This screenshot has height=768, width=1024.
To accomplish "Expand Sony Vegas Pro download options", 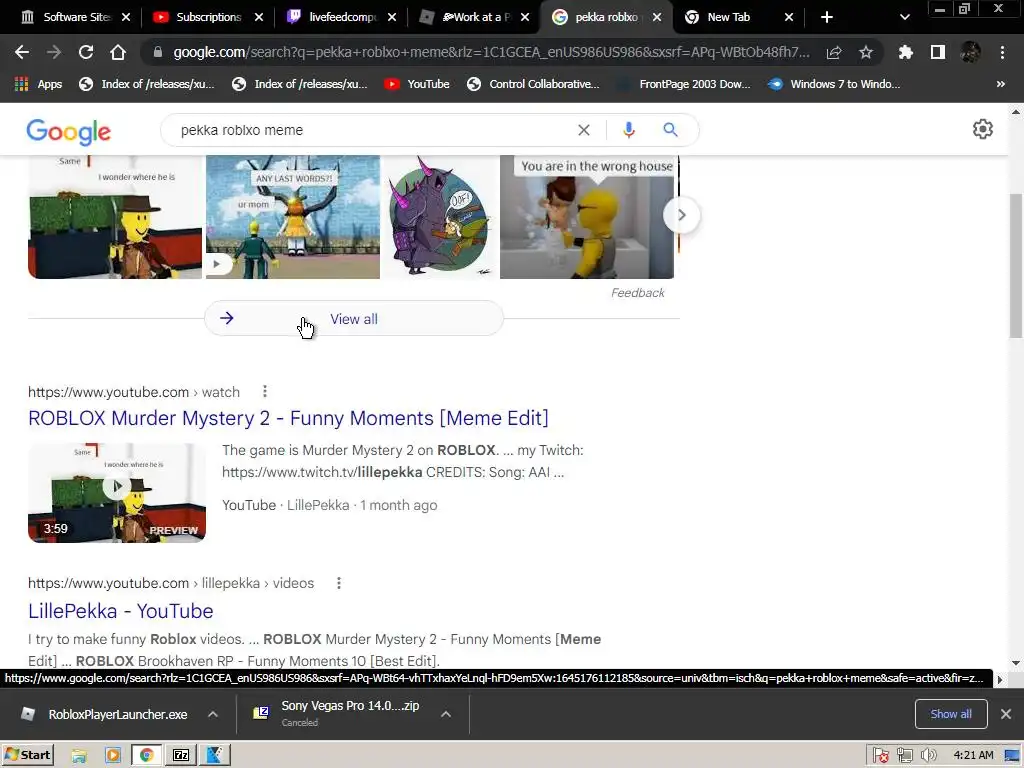I will (x=446, y=714).
